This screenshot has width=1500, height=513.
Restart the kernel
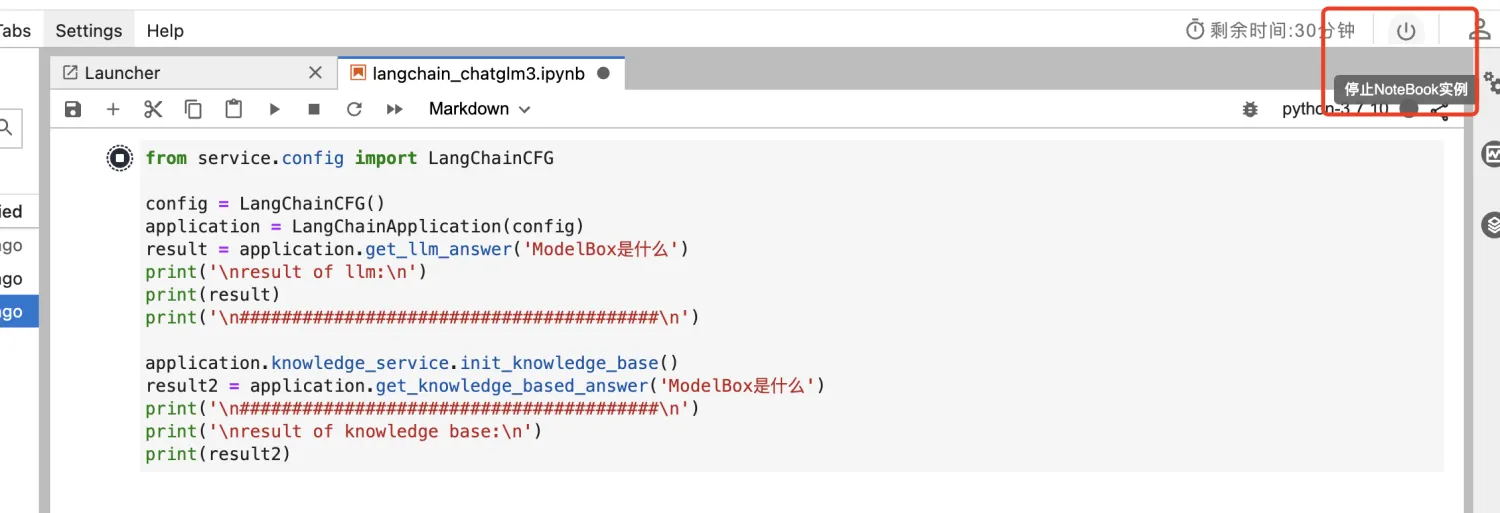[x=354, y=109]
